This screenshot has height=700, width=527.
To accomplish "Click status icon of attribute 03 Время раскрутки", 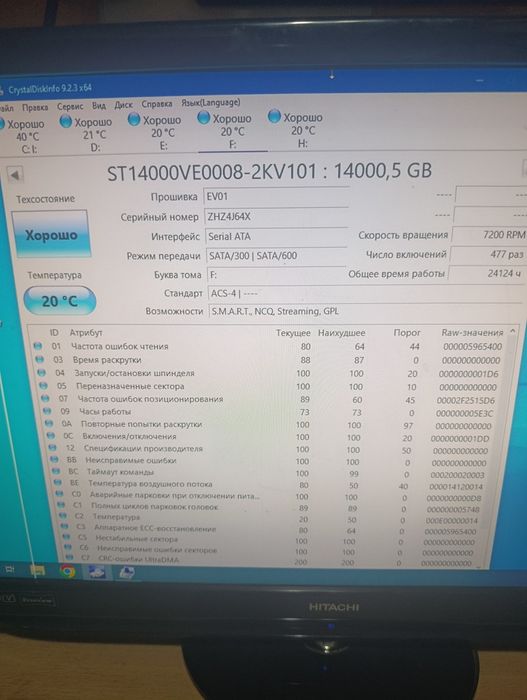I will [39, 359].
